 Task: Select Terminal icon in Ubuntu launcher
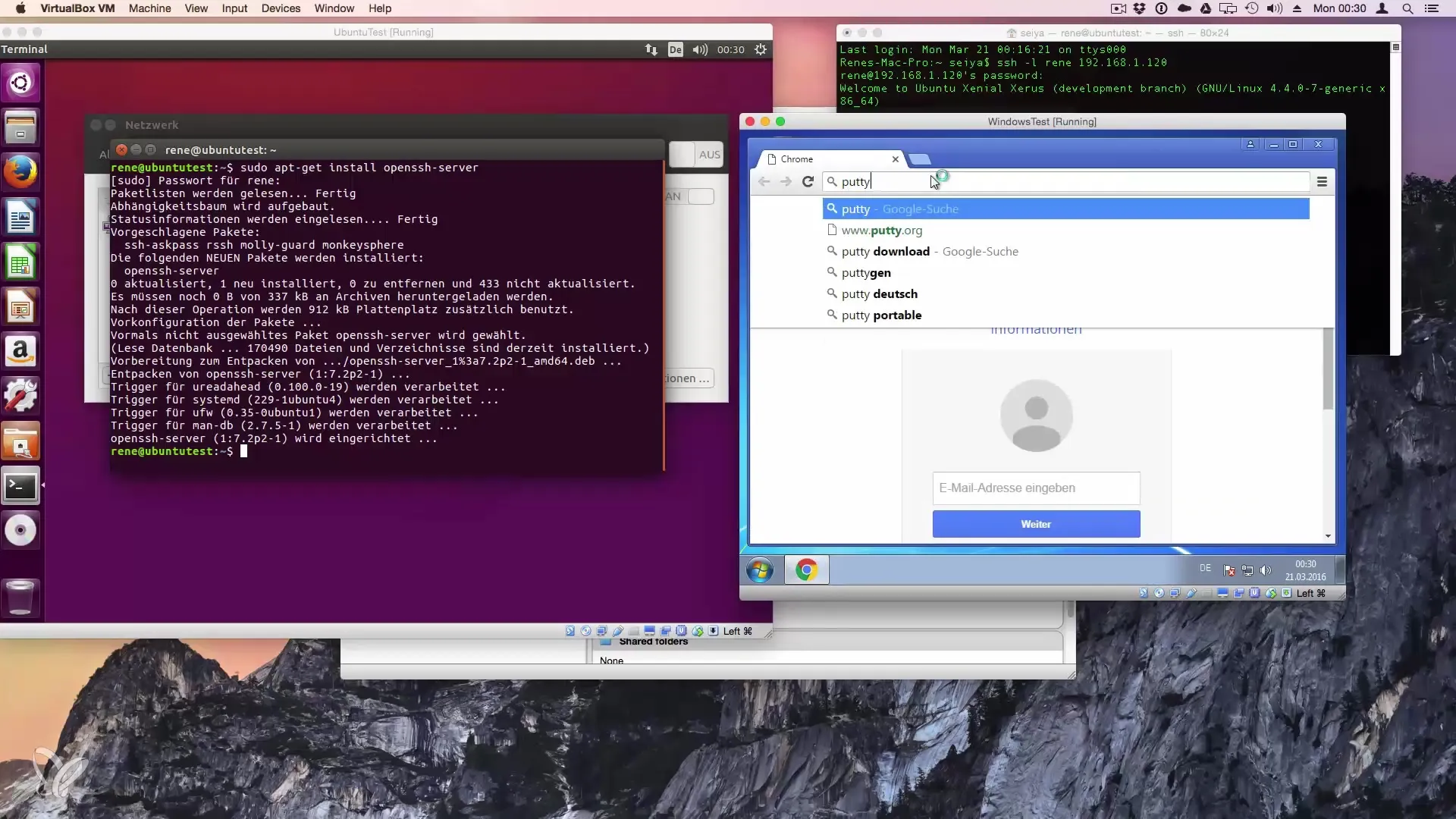(x=20, y=485)
